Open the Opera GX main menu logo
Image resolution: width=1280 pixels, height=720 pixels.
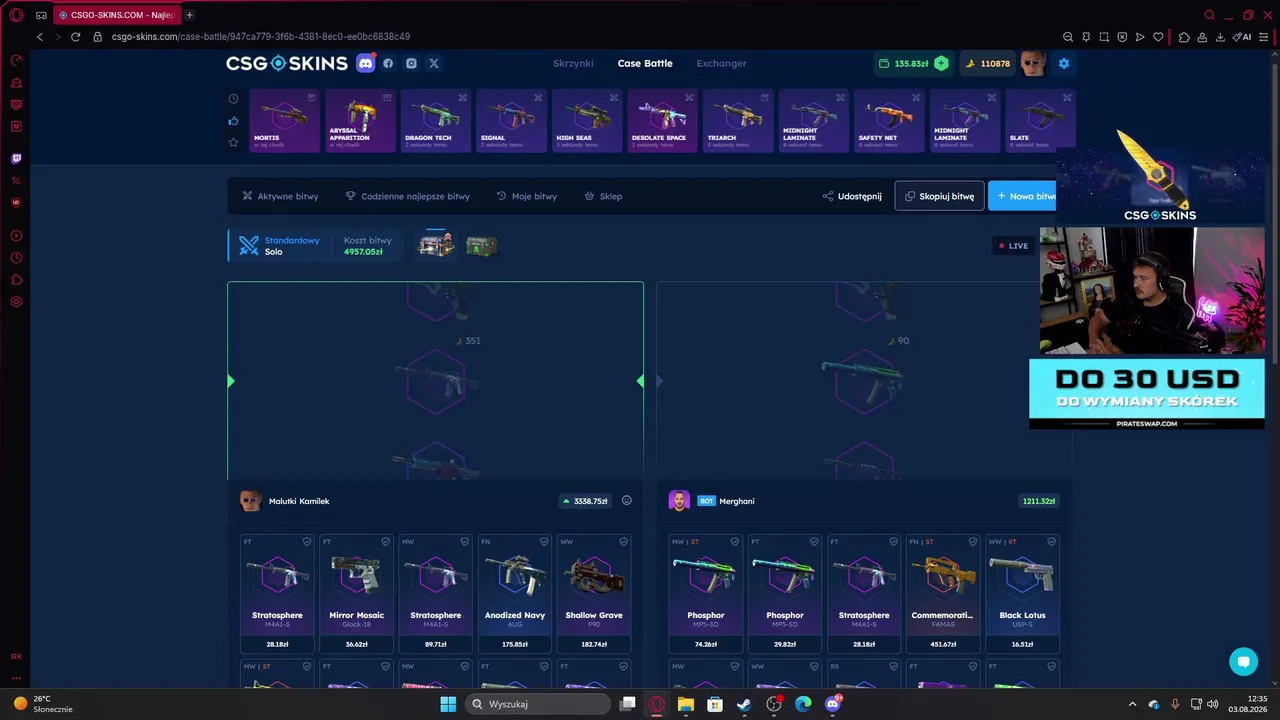(16, 15)
